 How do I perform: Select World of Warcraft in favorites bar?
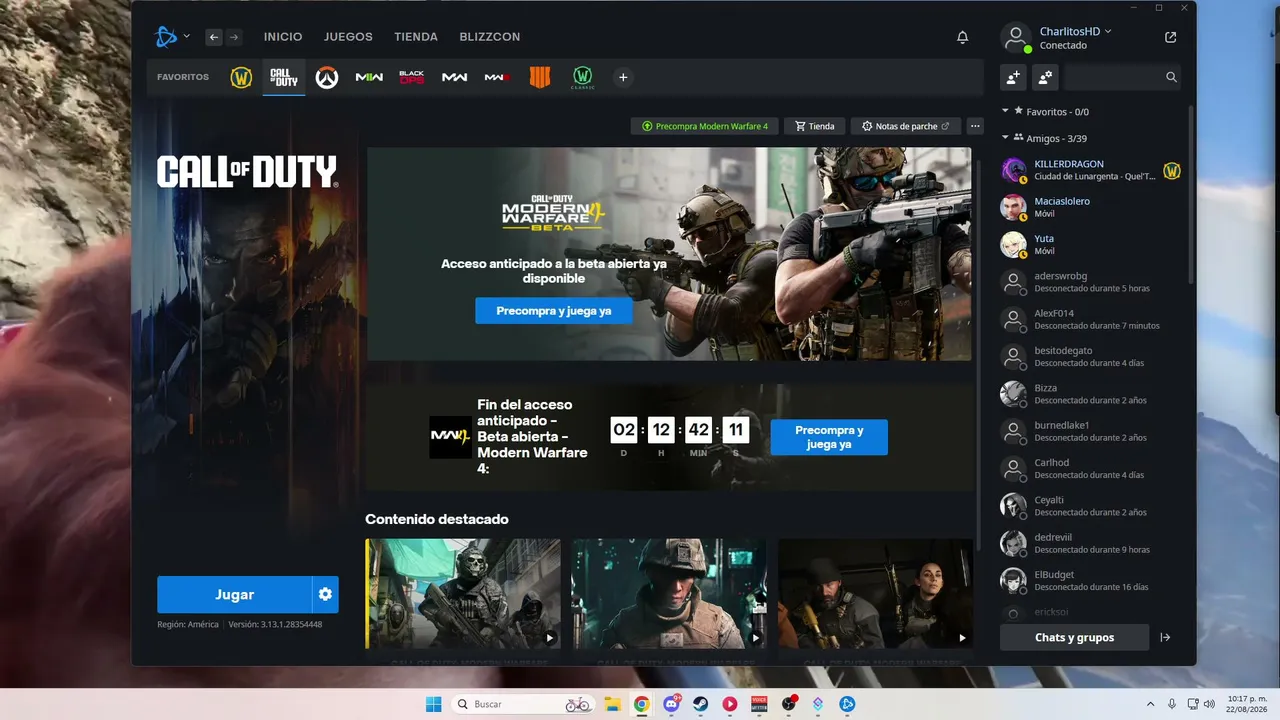241,77
